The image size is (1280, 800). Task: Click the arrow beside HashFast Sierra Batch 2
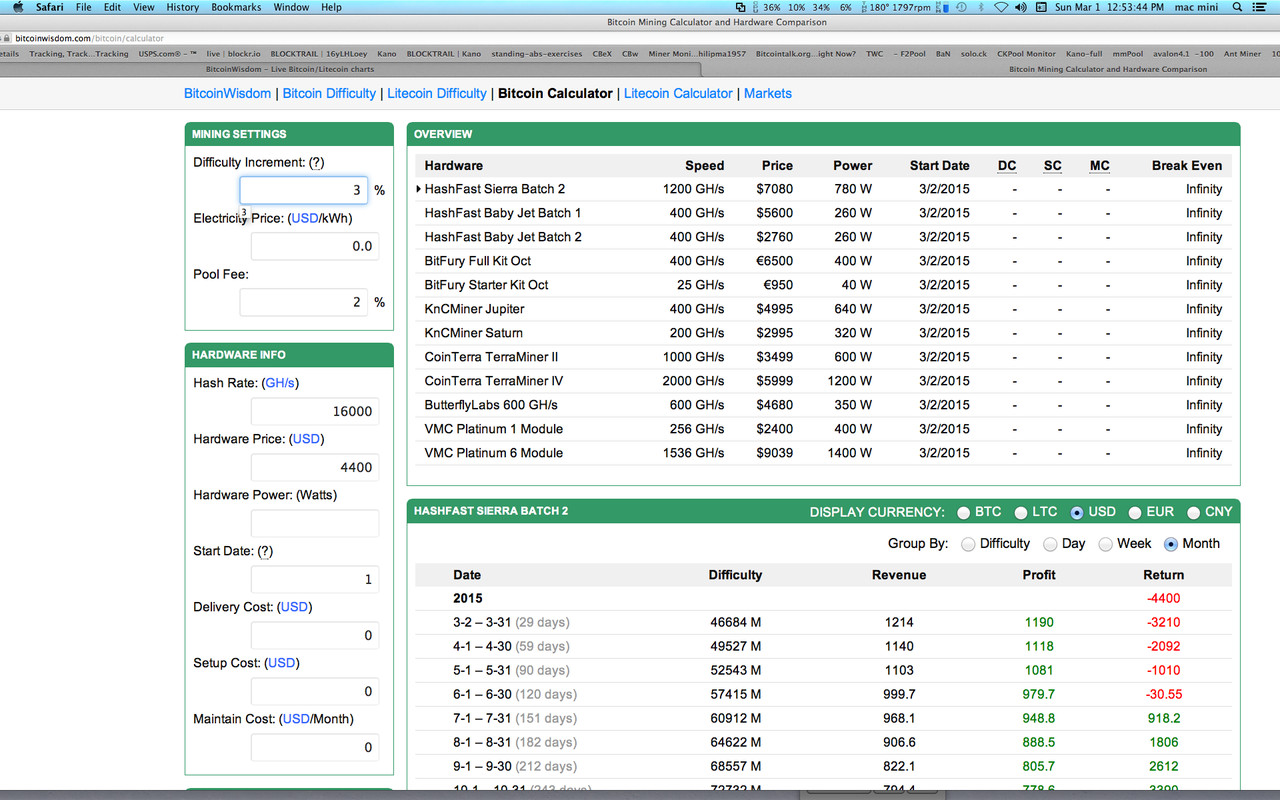(x=418, y=189)
